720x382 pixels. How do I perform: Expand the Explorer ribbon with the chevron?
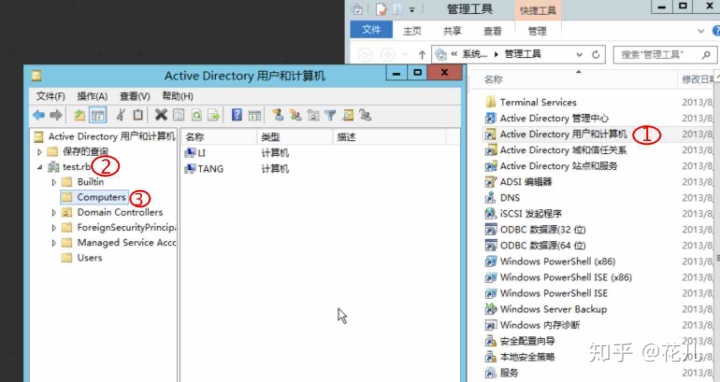pyautogui.click(x=701, y=31)
